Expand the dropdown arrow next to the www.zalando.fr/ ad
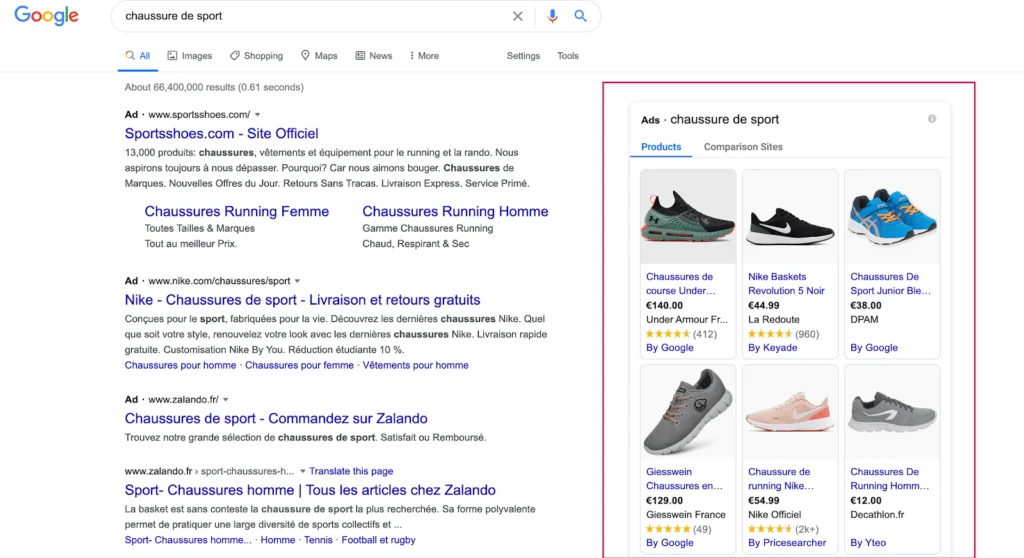 tap(225, 400)
